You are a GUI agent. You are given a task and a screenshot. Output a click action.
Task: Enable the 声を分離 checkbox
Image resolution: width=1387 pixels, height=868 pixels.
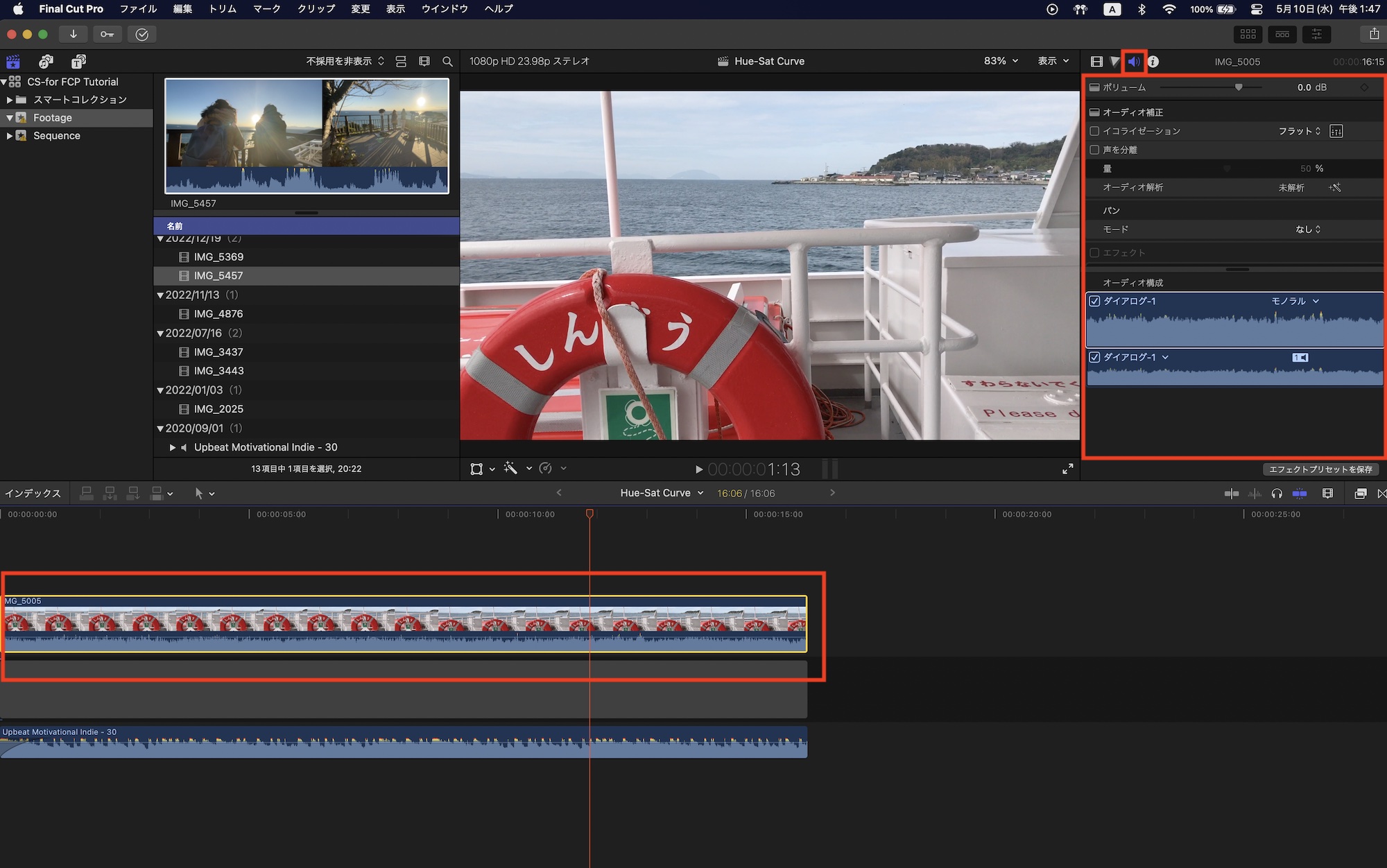coord(1094,149)
